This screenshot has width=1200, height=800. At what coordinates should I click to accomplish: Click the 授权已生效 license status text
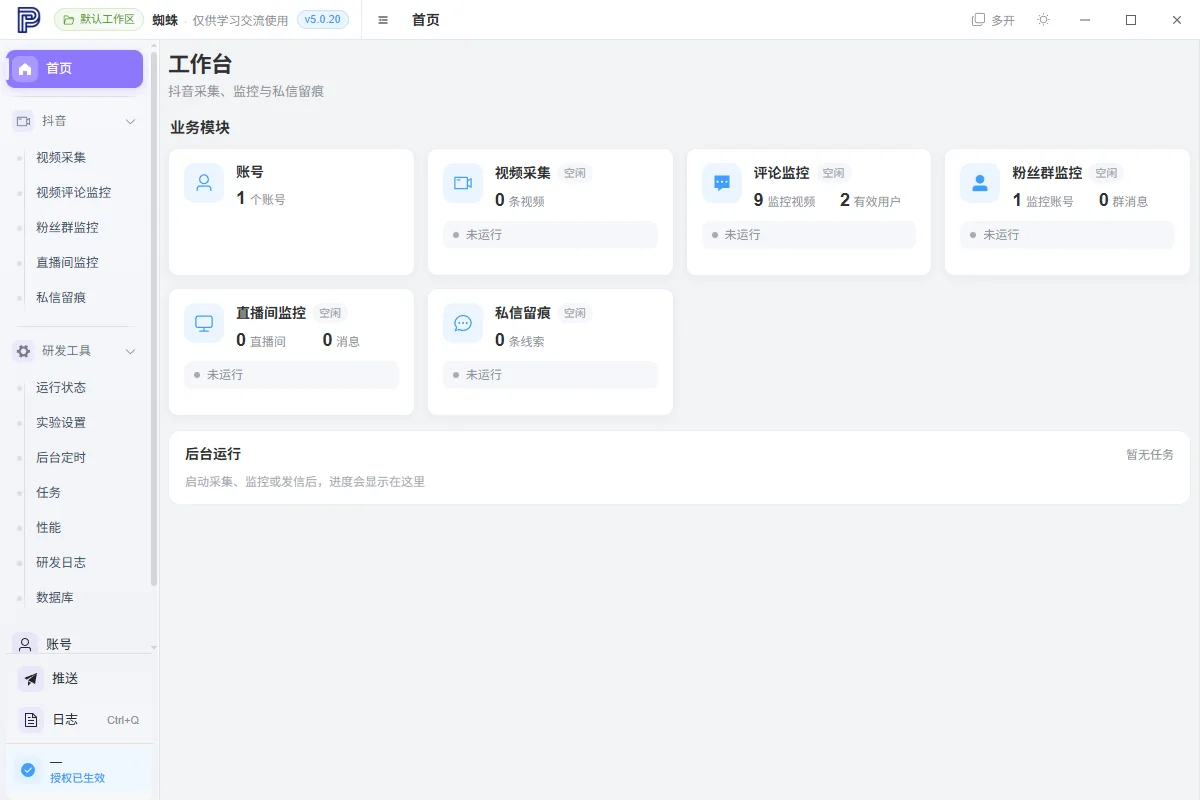point(78,777)
